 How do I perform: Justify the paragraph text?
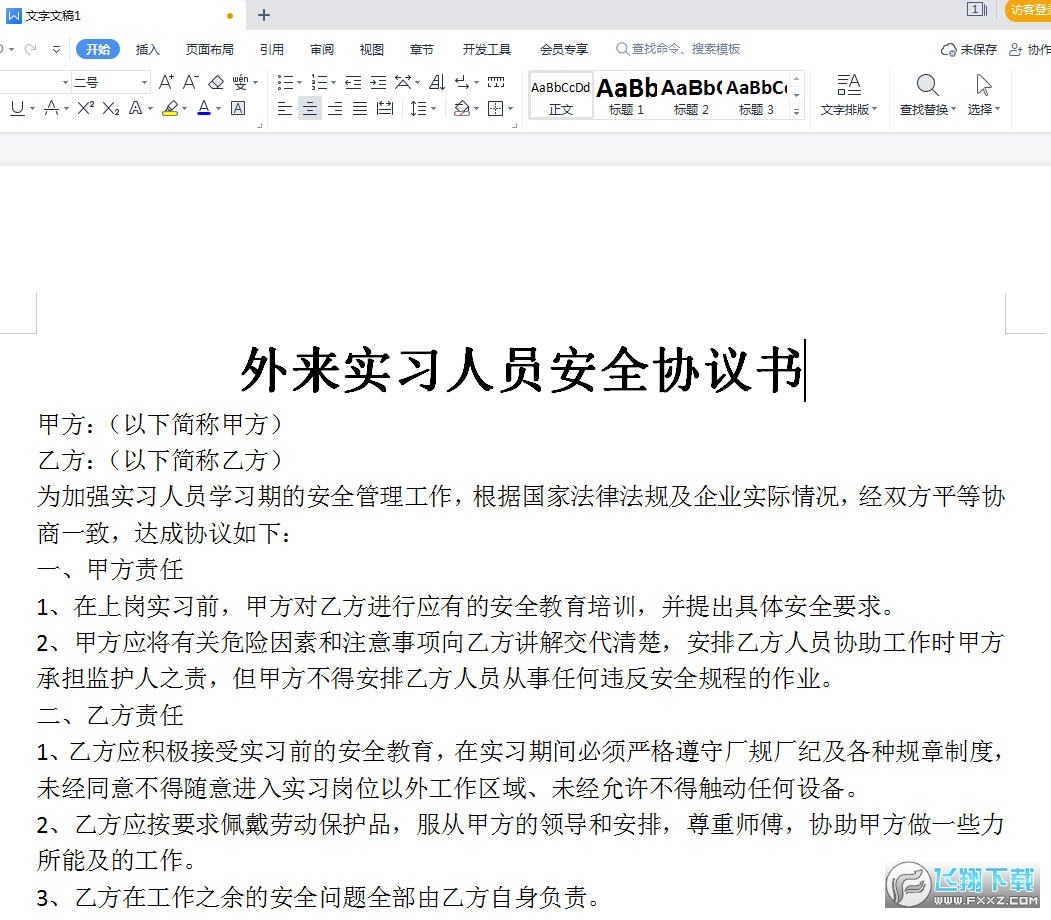[360, 108]
